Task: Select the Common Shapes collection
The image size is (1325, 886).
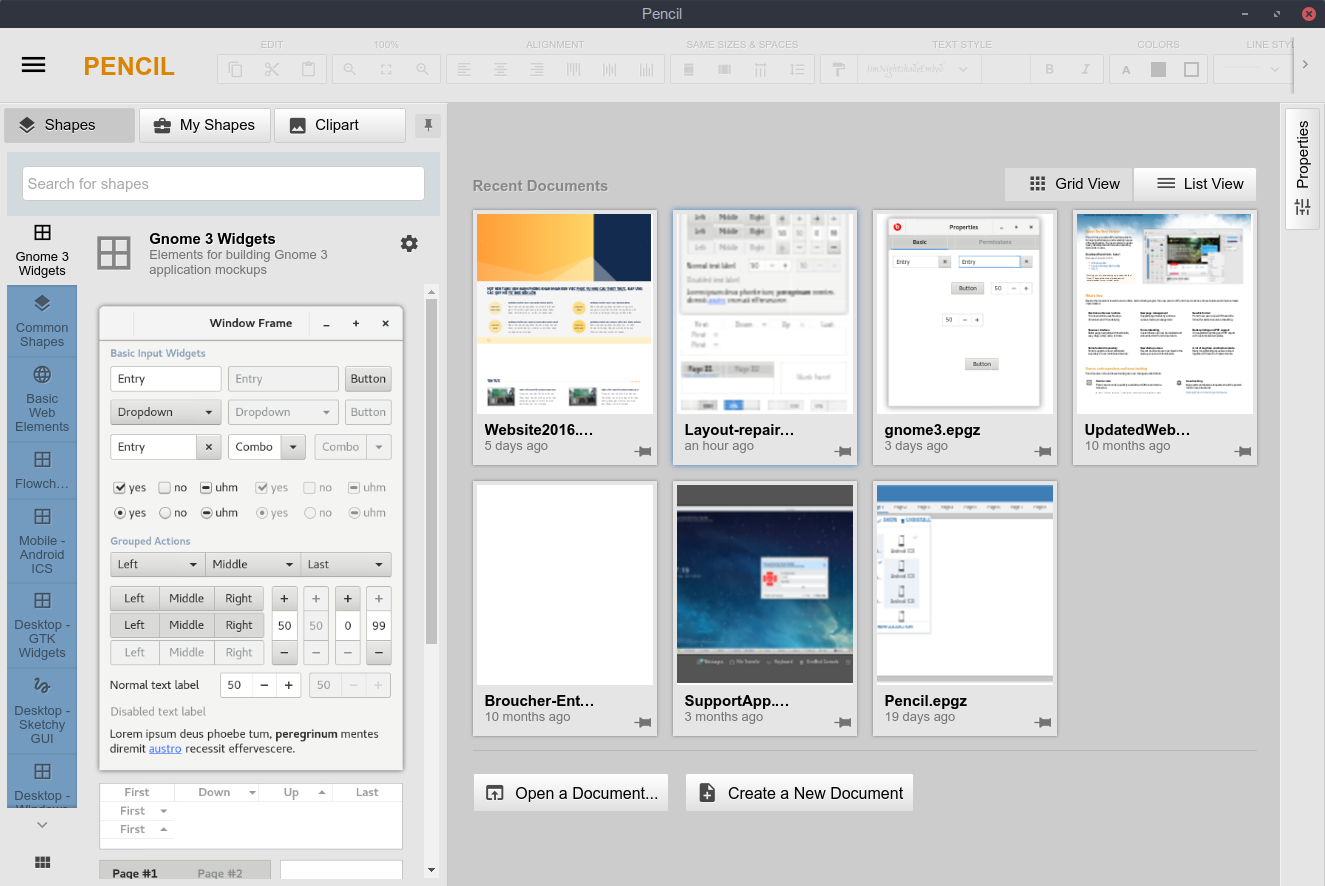Action: [42, 320]
